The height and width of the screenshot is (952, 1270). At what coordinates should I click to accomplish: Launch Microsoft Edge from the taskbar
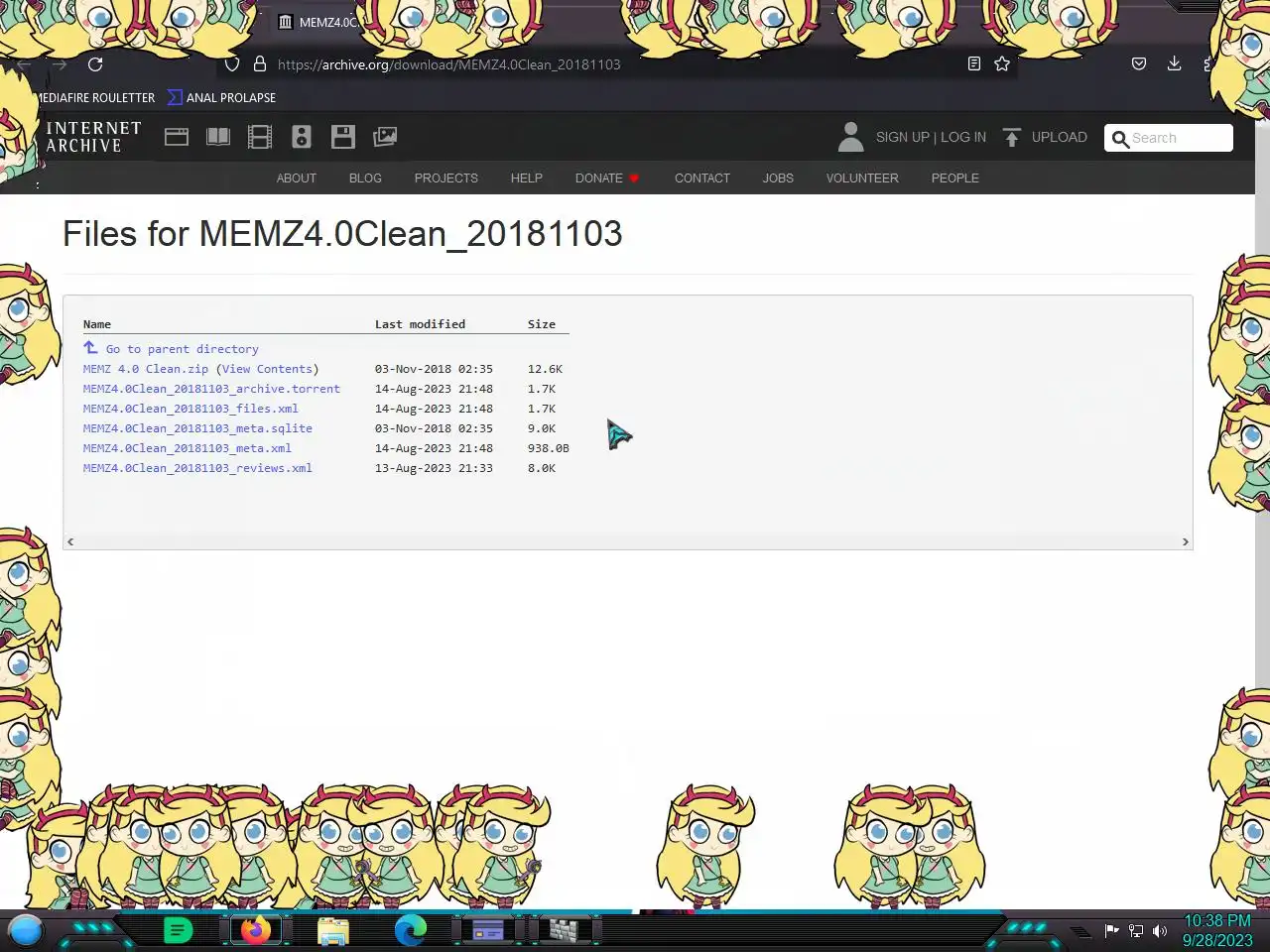(x=411, y=930)
